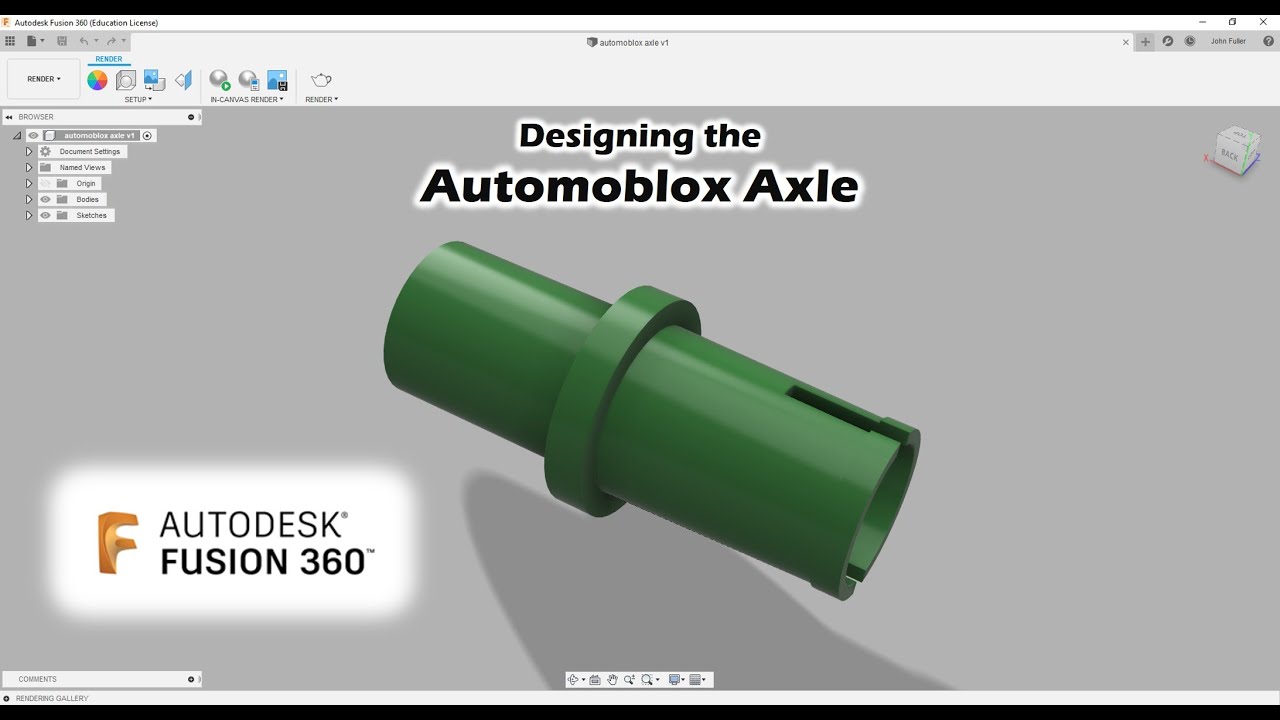Select the Origin folder label

coord(86,184)
